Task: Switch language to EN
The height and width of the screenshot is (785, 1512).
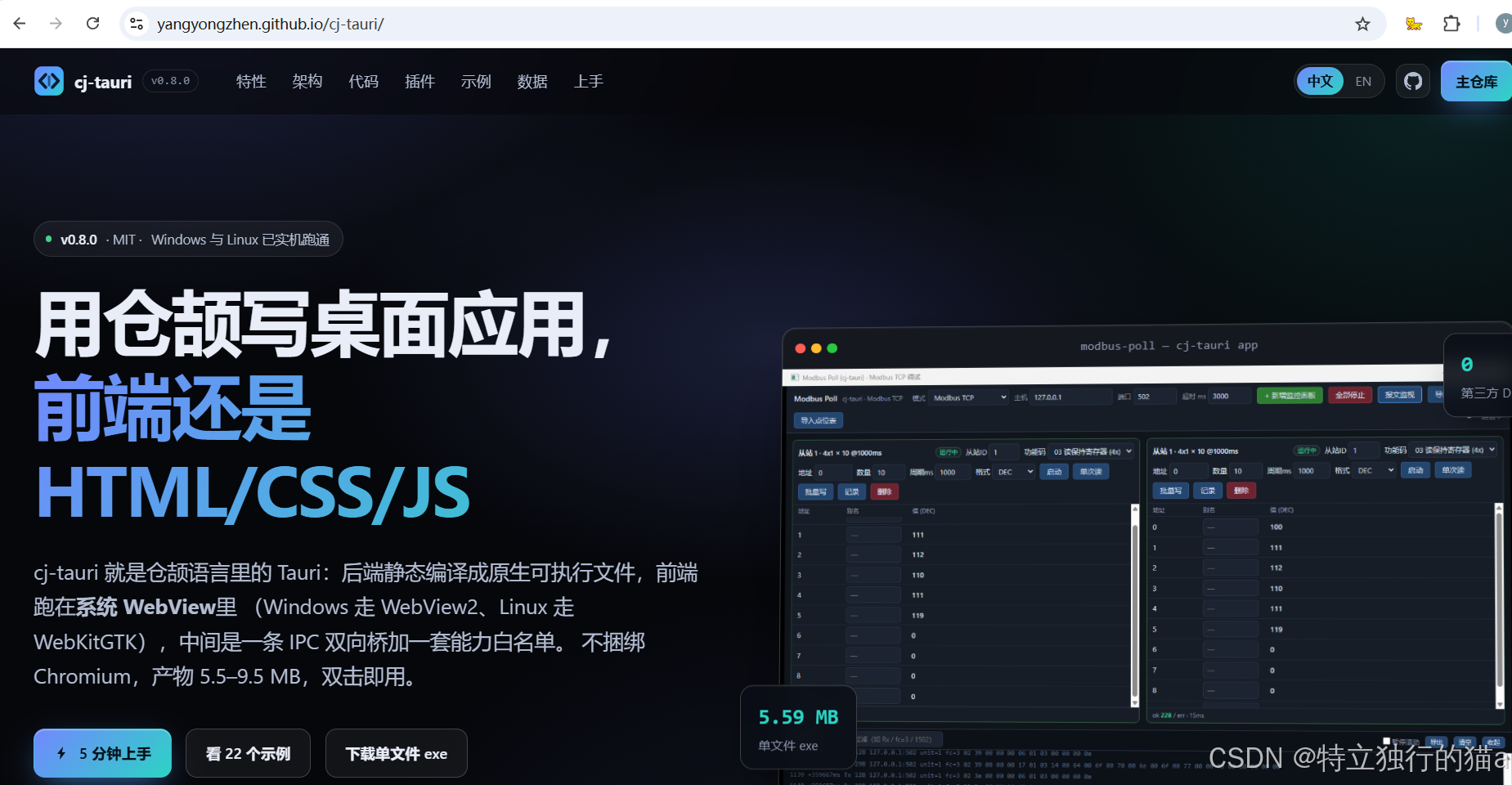Action: pos(1363,81)
